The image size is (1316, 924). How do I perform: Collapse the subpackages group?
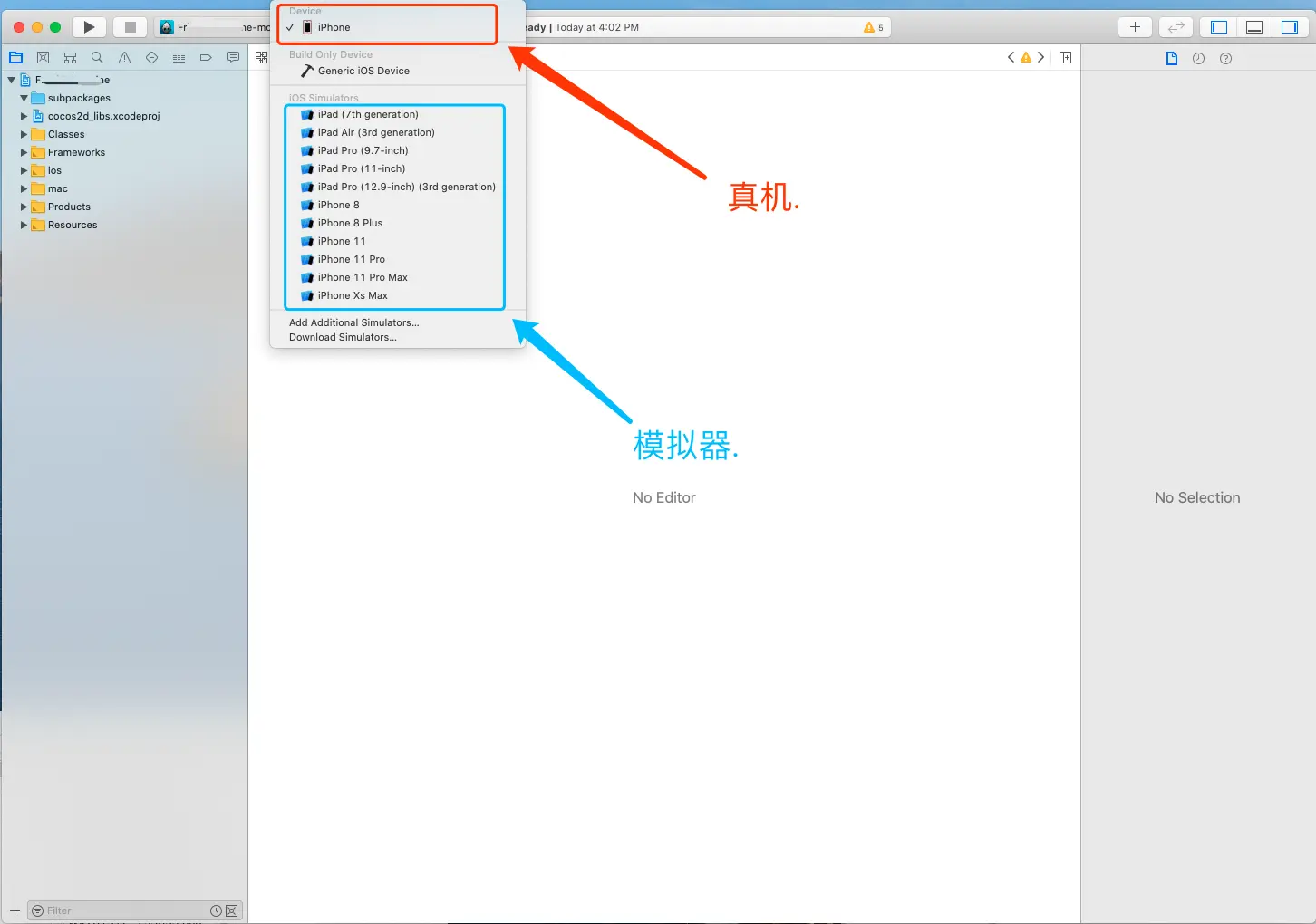tap(24, 98)
